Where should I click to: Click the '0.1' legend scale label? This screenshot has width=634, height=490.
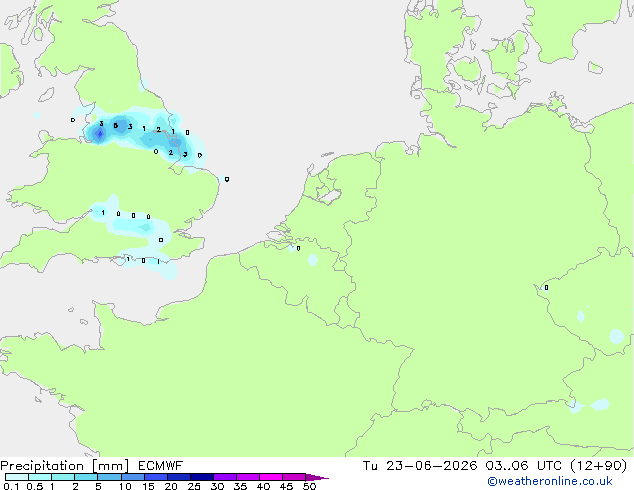click(x=11, y=486)
